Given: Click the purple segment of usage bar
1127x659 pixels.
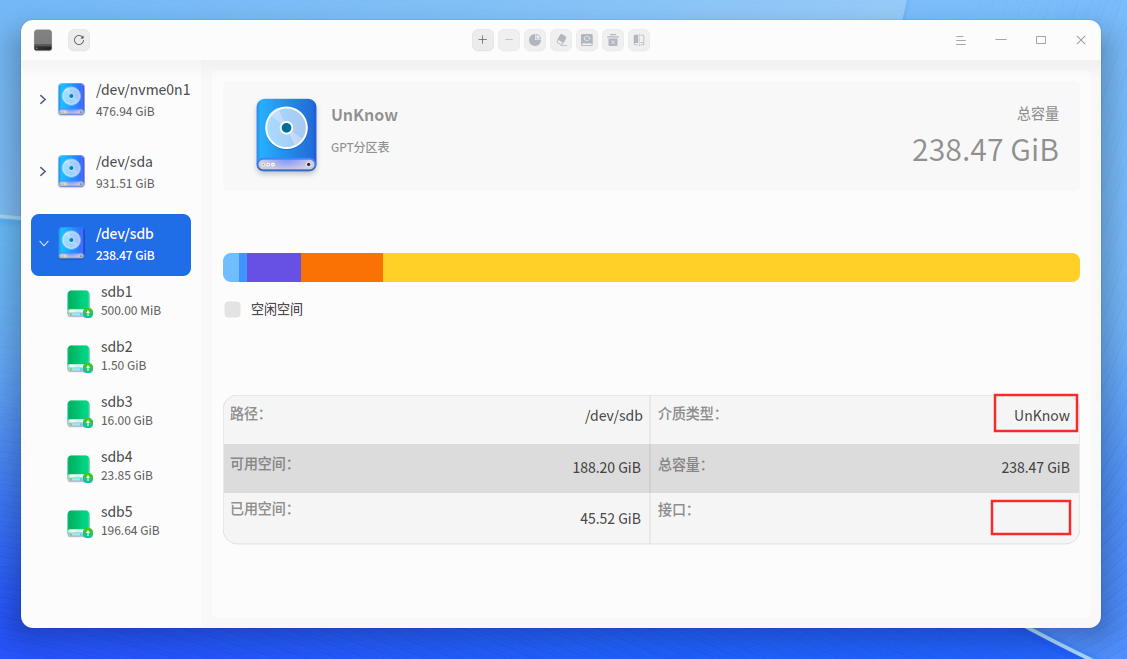Looking at the screenshot, I should 274,267.
